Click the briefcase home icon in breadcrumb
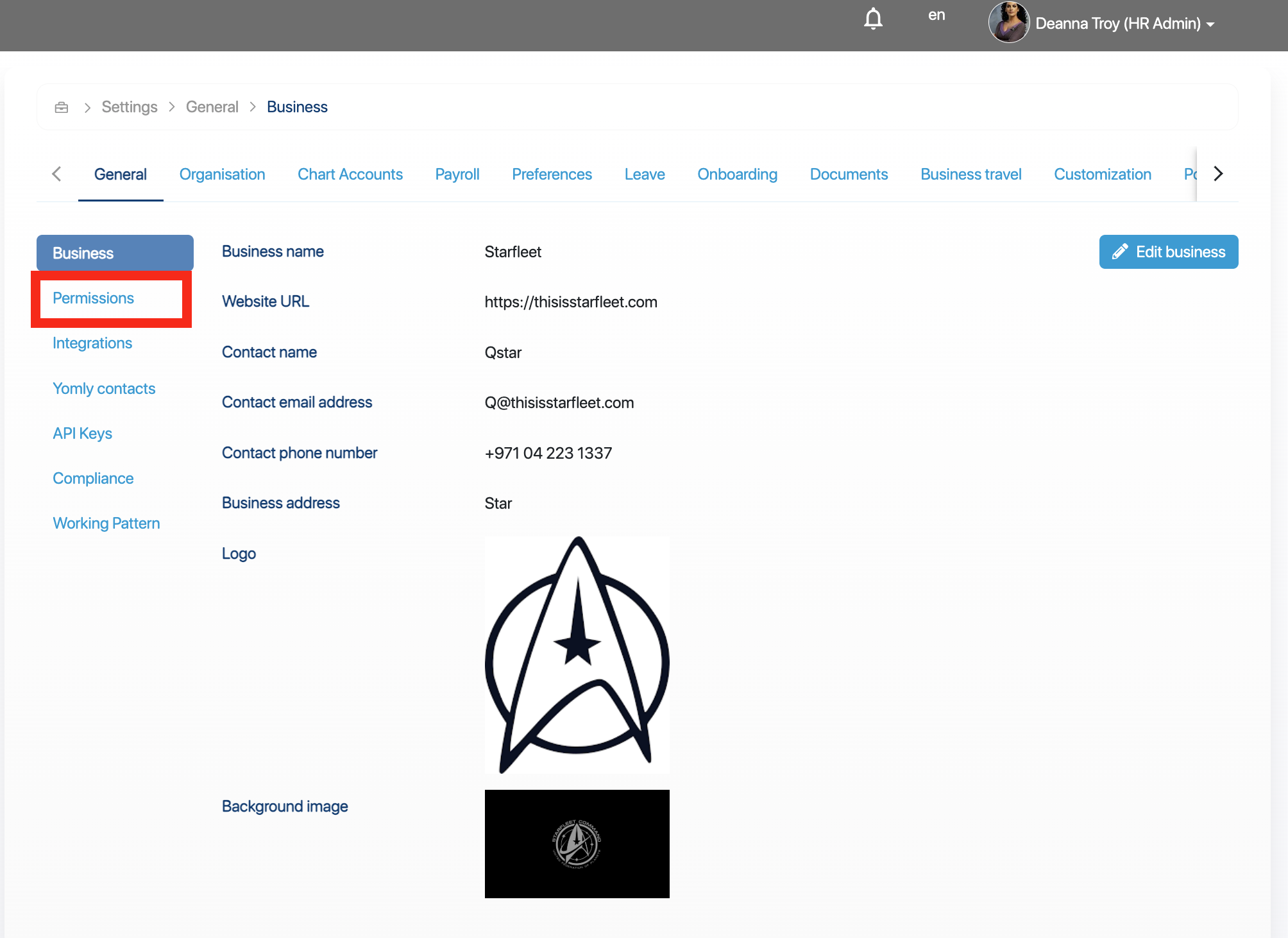The width and height of the screenshot is (1288, 938). coord(62,107)
